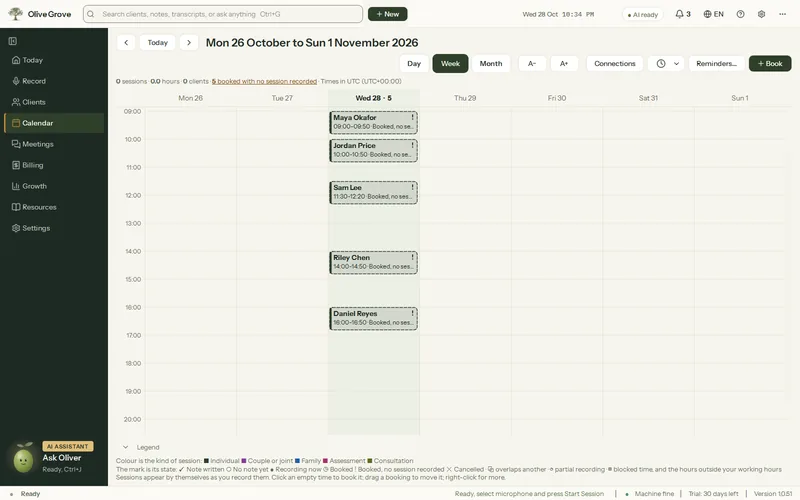Click Individual color swatch in legend
800x500 pixels.
pyautogui.click(x=206, y=461)
